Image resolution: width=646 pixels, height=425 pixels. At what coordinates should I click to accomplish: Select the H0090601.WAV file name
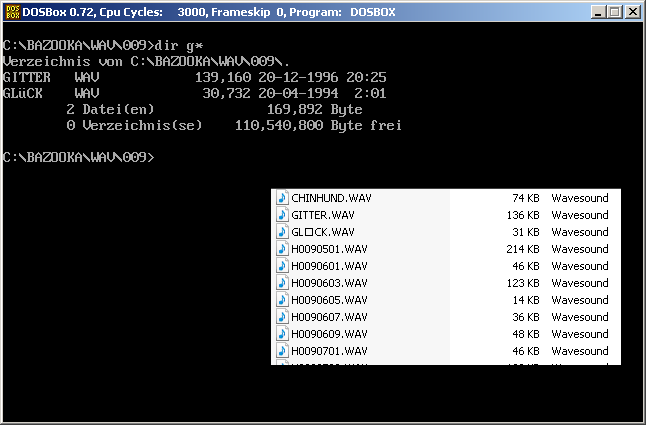pos(329,266)
